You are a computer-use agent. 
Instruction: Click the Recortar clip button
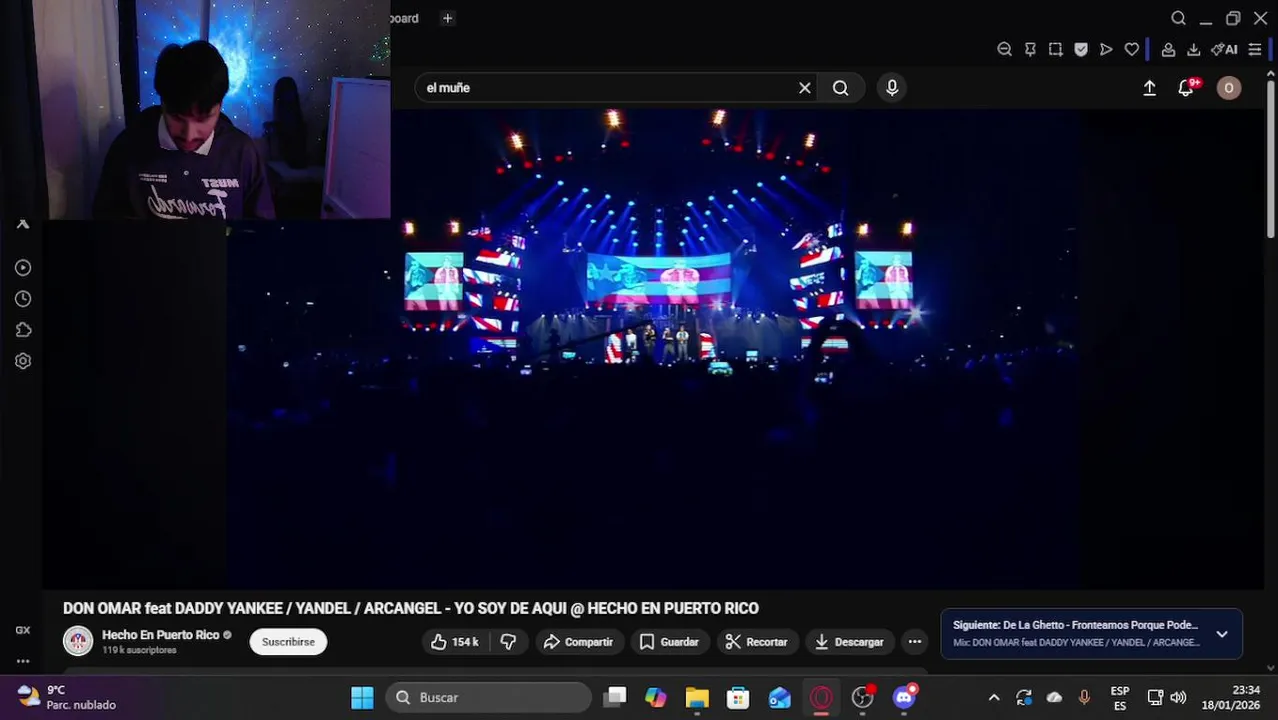pos(756,642)
